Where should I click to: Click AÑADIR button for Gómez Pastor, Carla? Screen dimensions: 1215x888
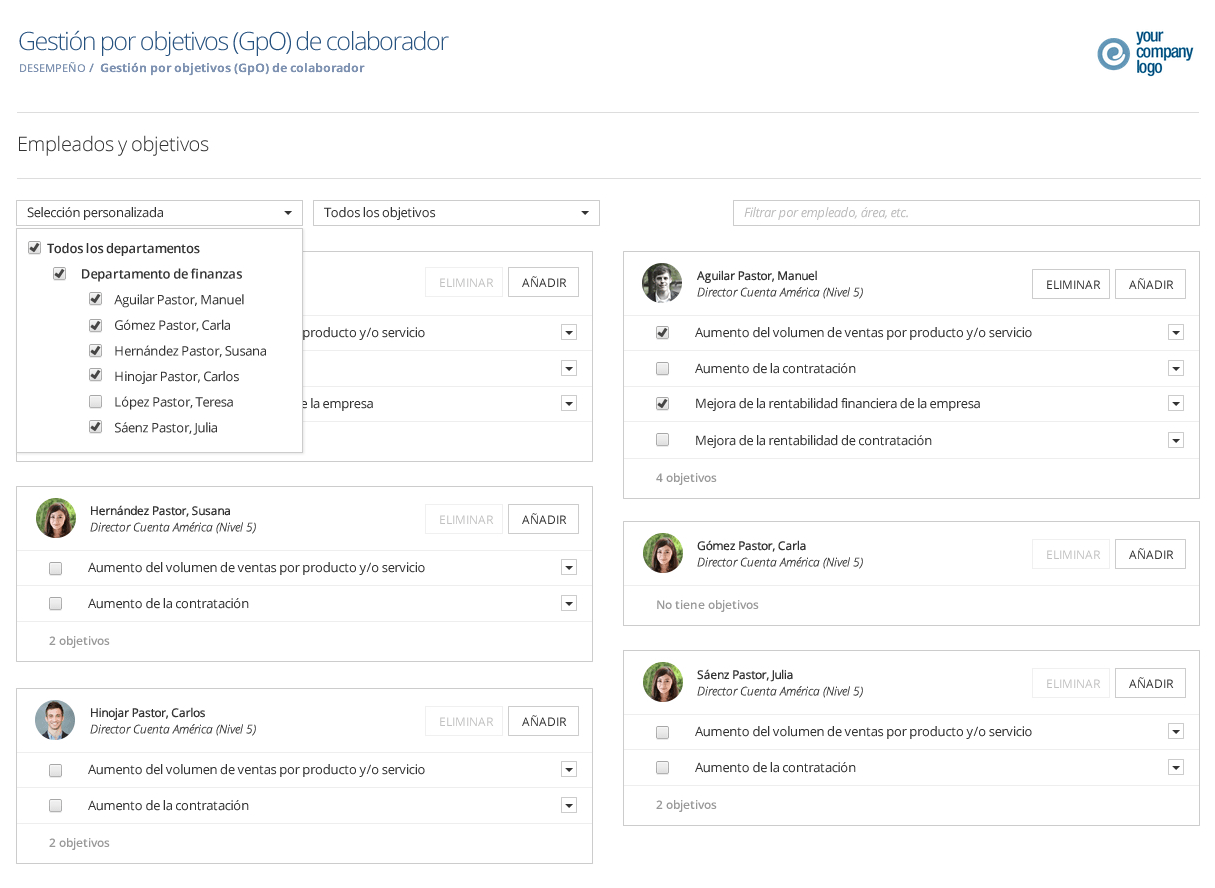tap(1150, 554)
